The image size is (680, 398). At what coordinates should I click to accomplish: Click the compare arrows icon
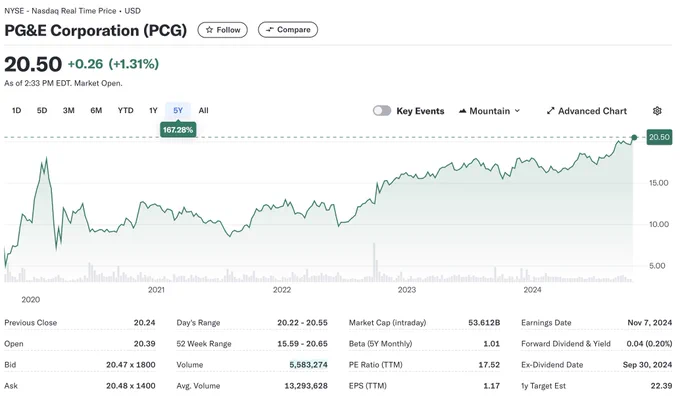[270, 30]
